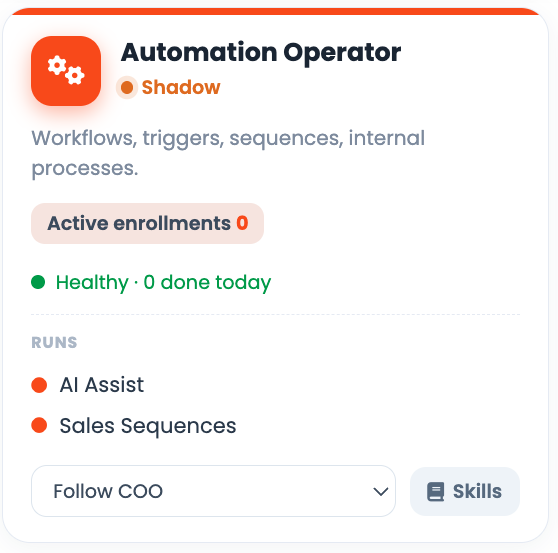Screen dimensions: 558x553
Task: Click the RUNS section heading
Action: point(54,343)
